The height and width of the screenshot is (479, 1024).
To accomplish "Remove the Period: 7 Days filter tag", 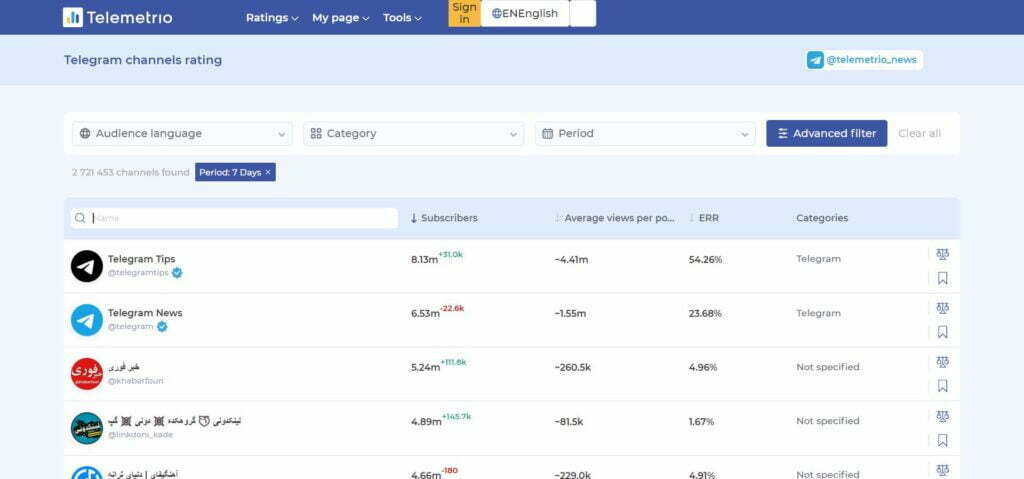I will pos(268,173).
